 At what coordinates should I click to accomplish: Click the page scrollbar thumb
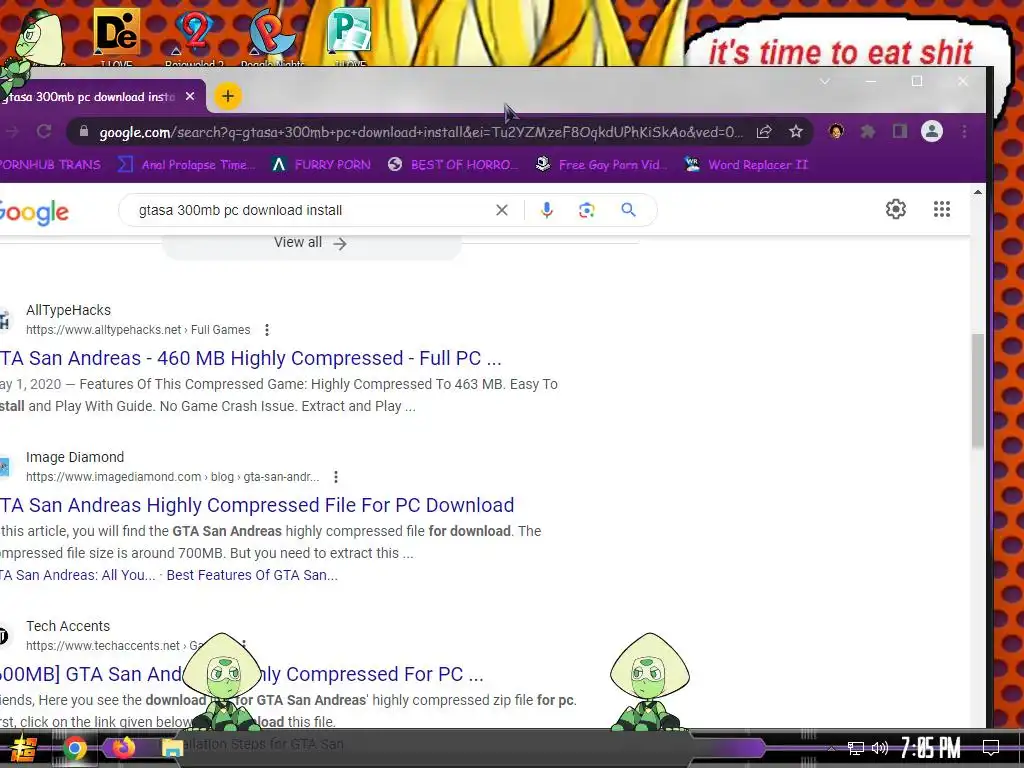point(977,391)
